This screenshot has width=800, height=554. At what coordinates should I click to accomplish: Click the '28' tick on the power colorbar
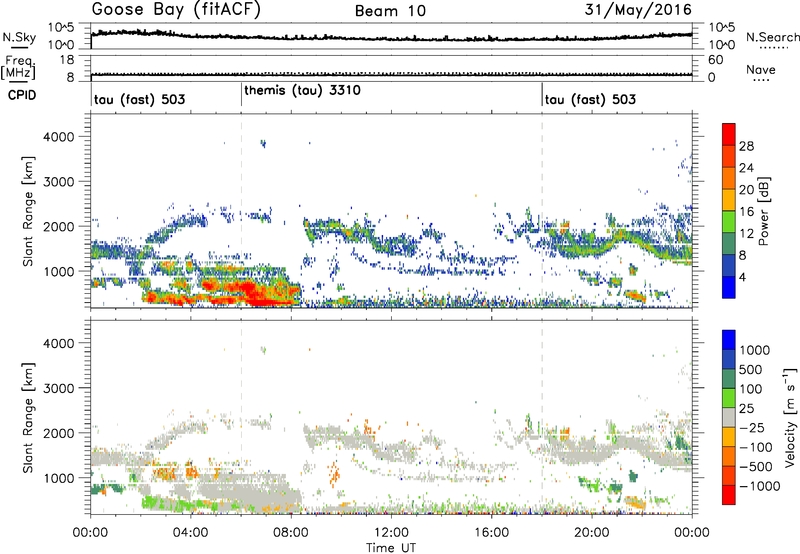coord(746,146)
